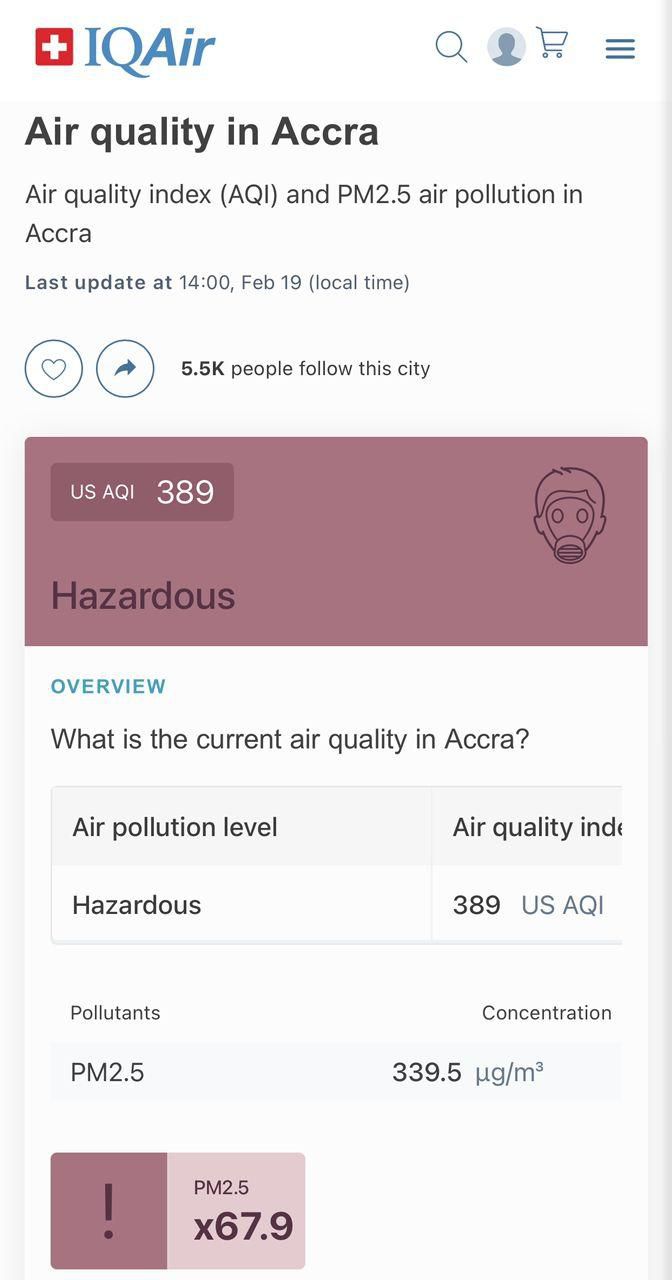Click the 5.5K people follow text
The image size is (672, 1280).
tap(305, 369)
